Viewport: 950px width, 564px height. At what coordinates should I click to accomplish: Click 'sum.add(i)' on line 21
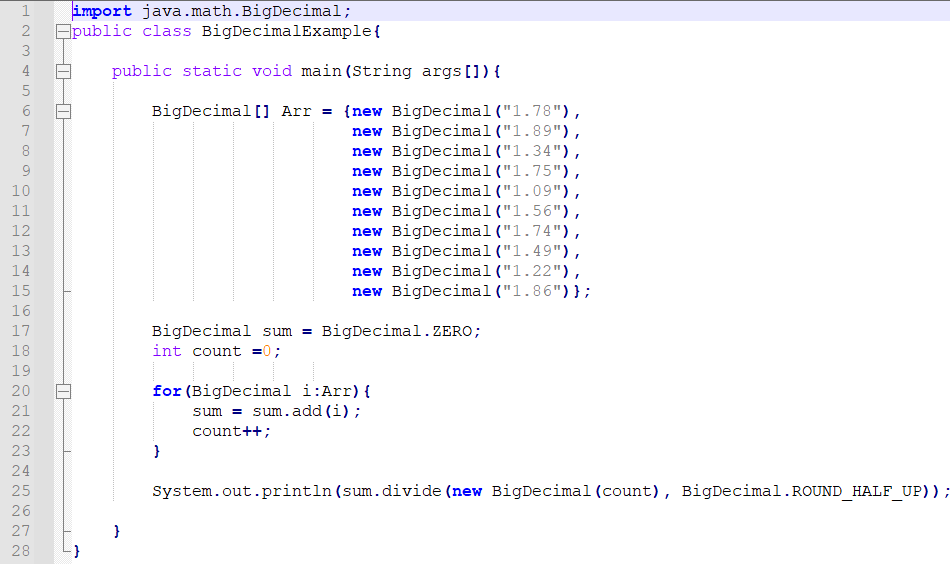301,411
